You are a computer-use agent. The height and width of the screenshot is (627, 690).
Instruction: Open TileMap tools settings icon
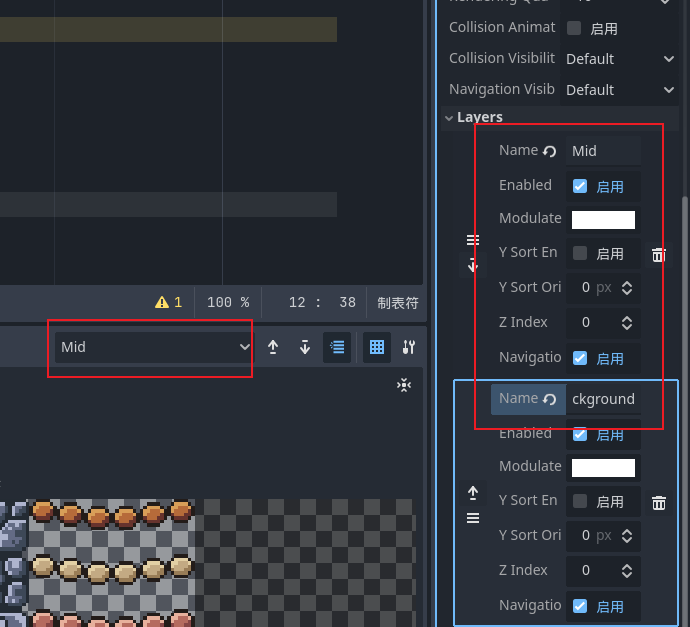click(408, 347)
